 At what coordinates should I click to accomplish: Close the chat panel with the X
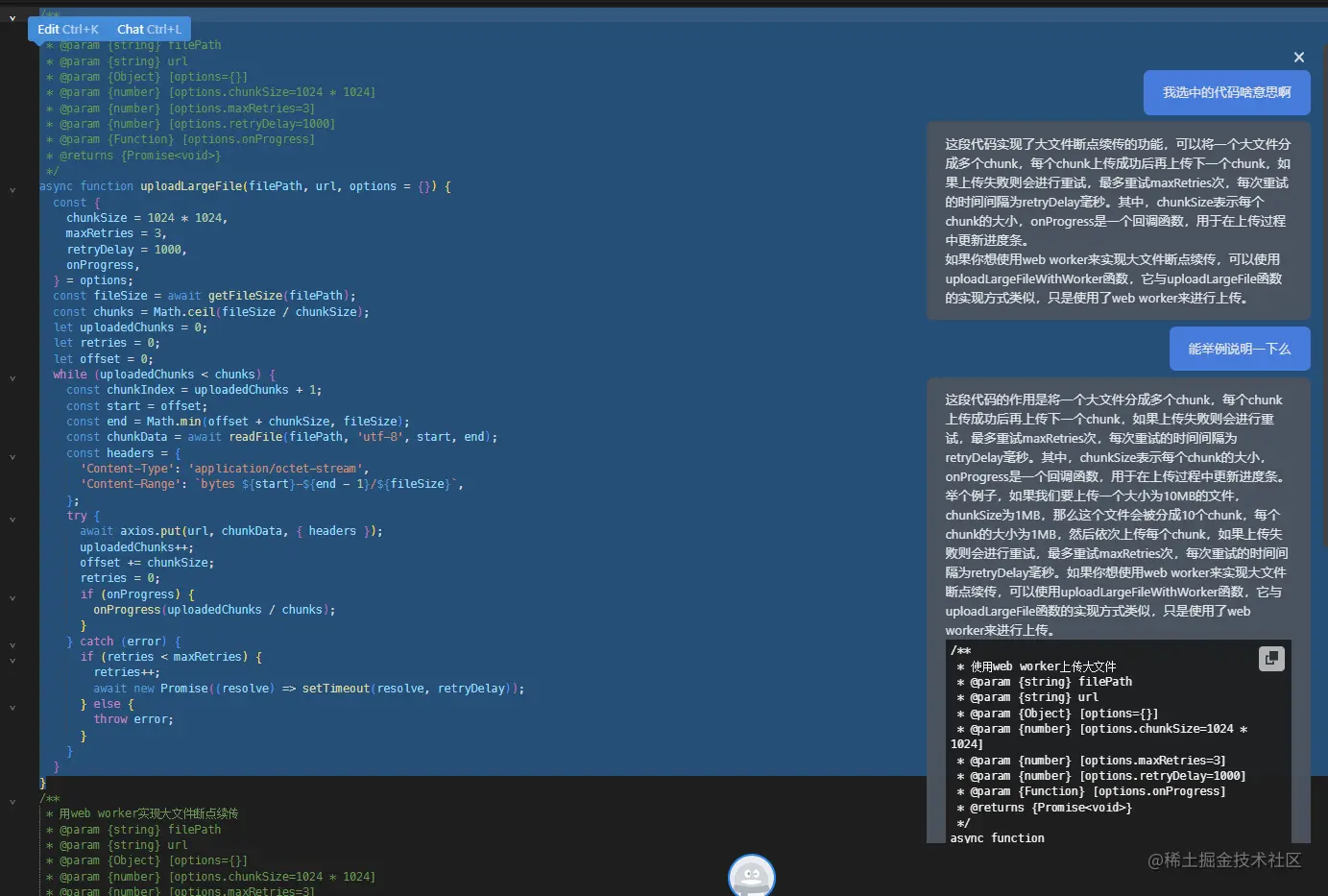click(x=1299, y=58)
